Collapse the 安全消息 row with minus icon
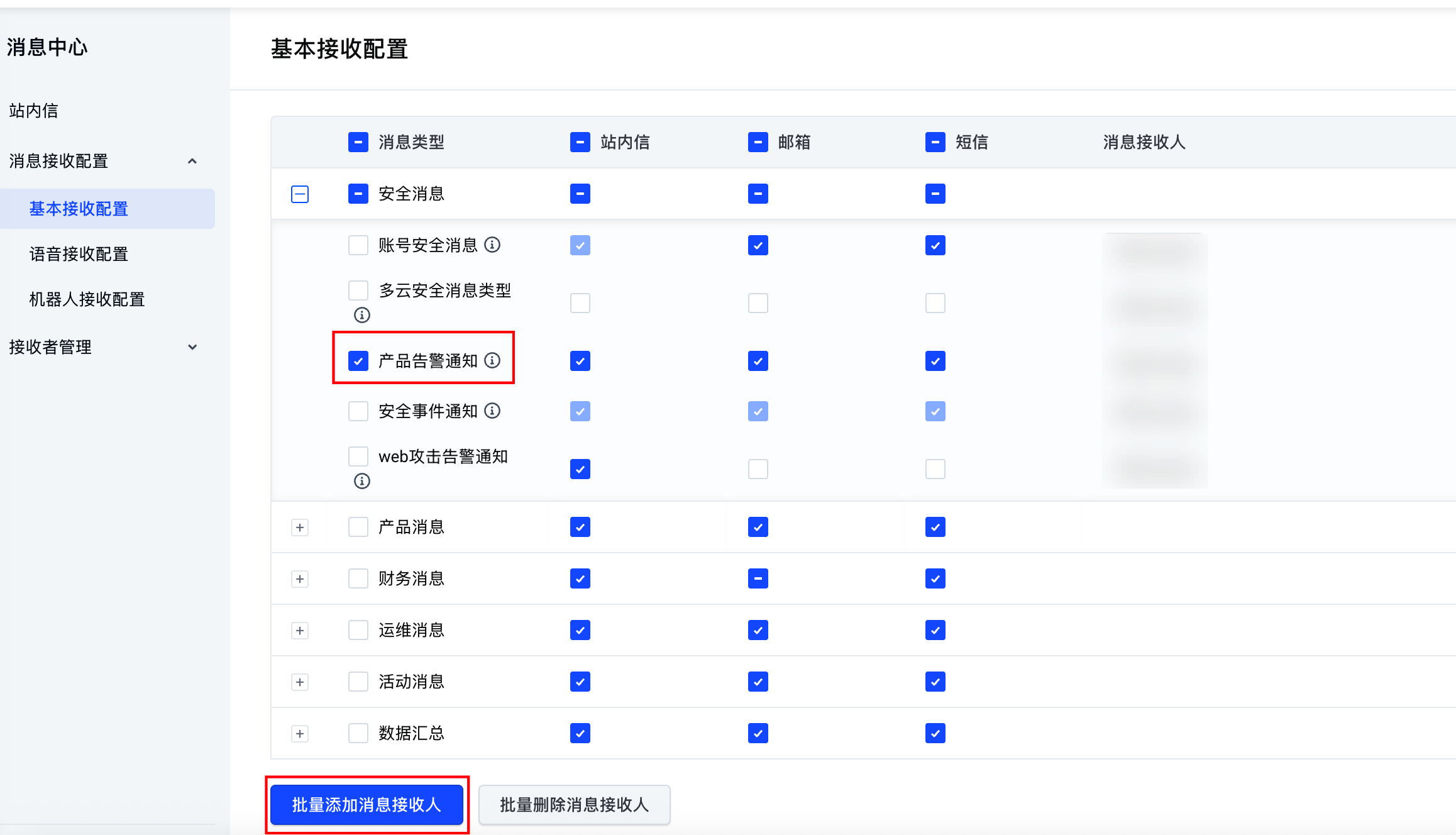The width and height of the screenshot is (1456, 835). coord(300,194)
